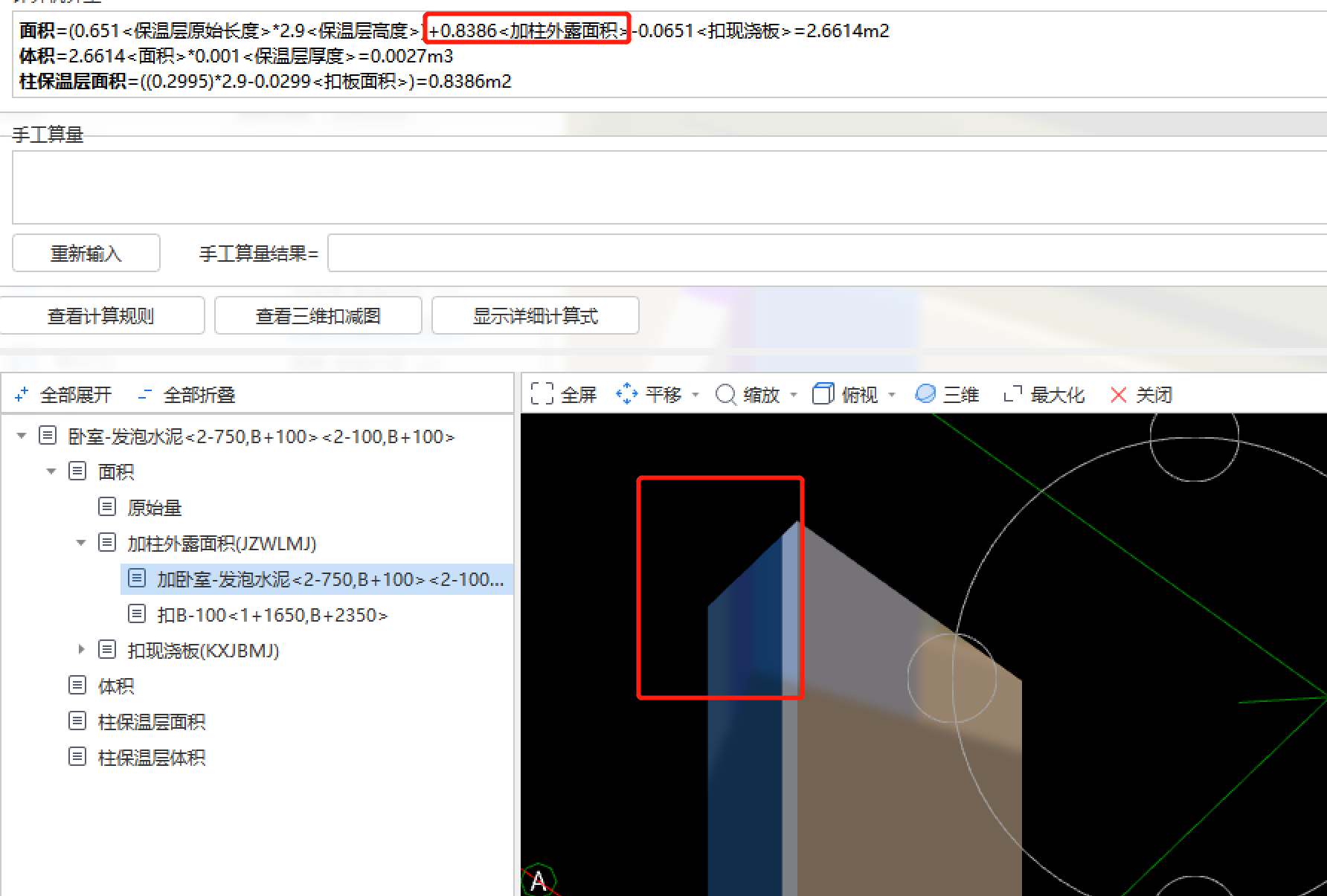The height and width of the screenshot is (896, 1327).
Task: Open the 缩放 dropdown arrow
Action: coord(794,395)
